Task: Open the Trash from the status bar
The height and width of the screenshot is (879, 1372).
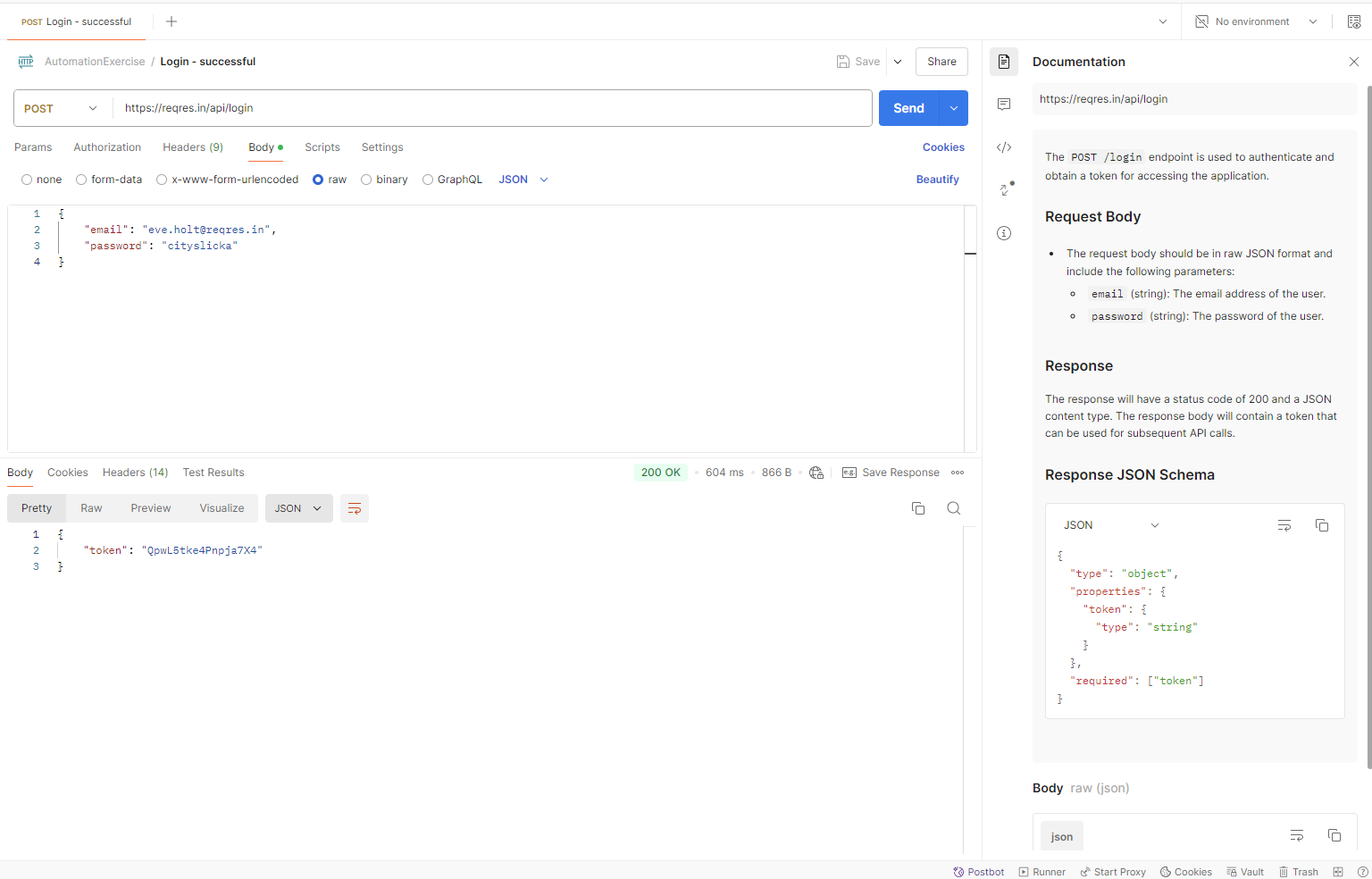Action: click(1298, 872)
